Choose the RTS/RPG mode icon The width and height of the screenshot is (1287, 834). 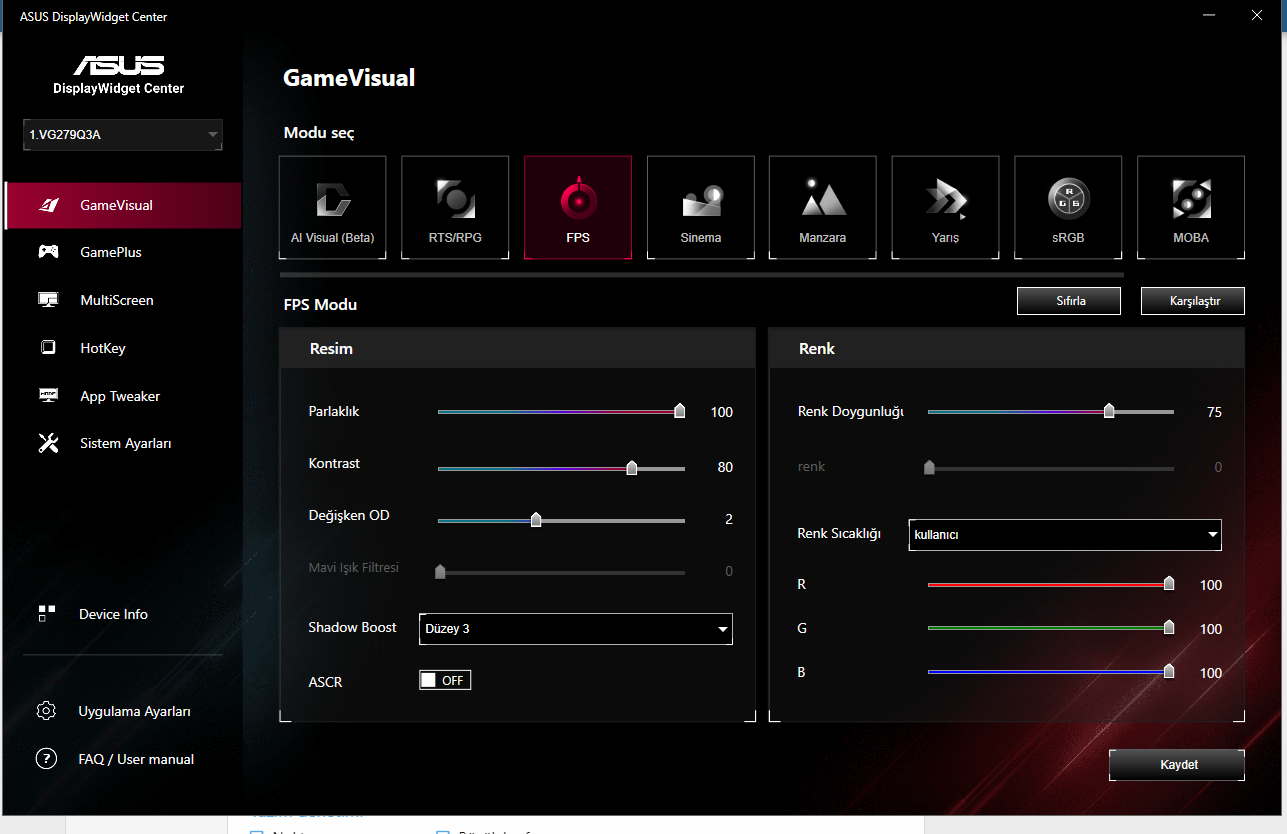point(455,199)
